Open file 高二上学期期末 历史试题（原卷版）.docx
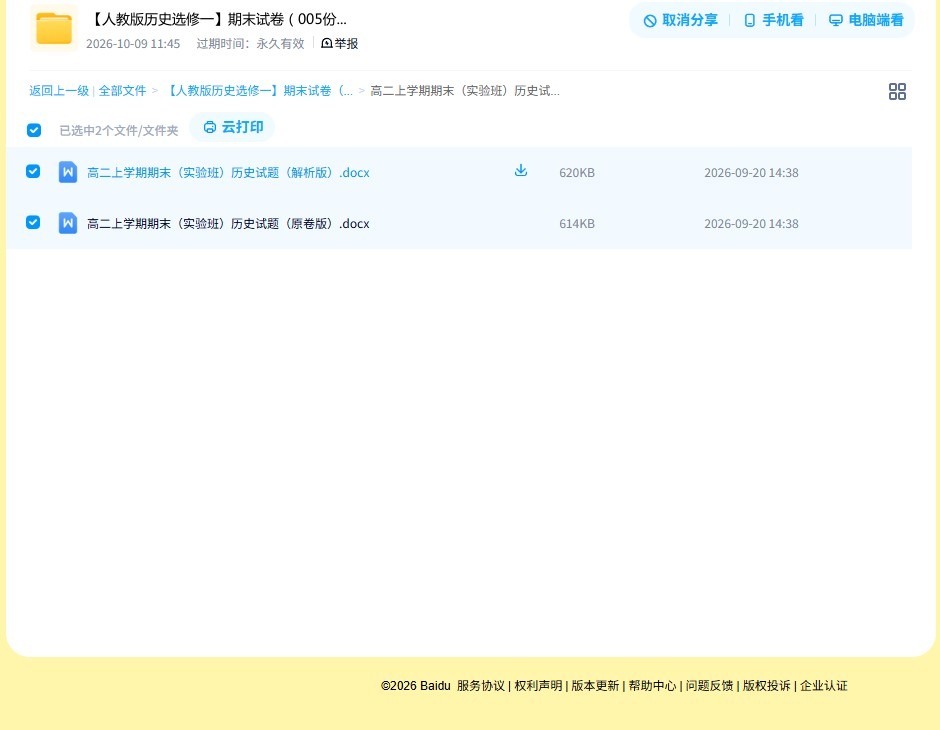940x730 pixels. pyautogui.click(x=228, y=224)
